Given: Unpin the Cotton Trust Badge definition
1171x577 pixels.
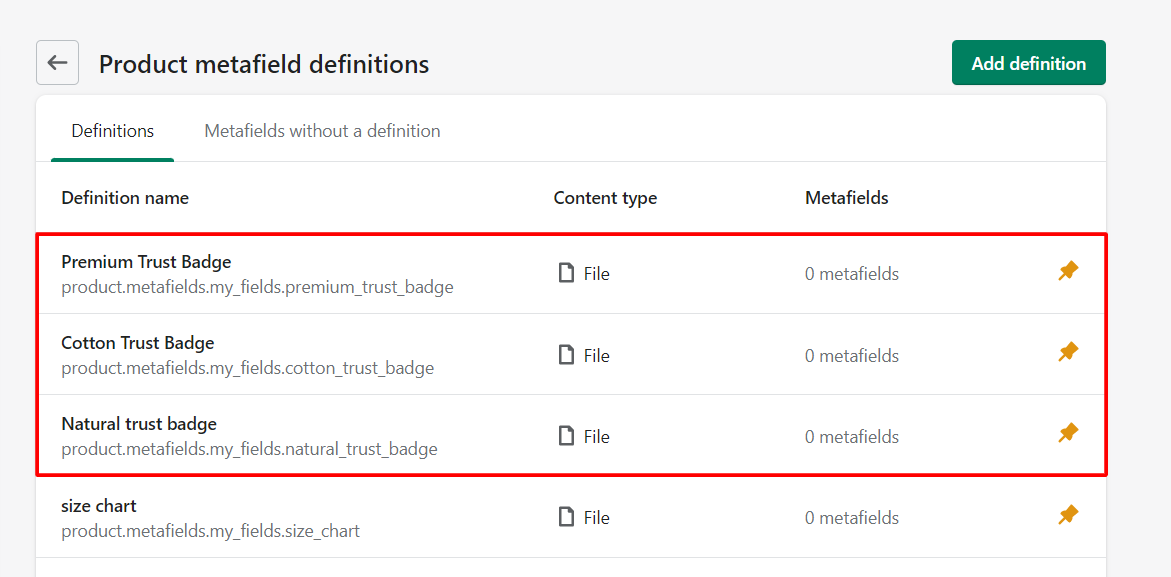Looking at the screenshot, I should pyautogui.click(x=1068, y=352).
